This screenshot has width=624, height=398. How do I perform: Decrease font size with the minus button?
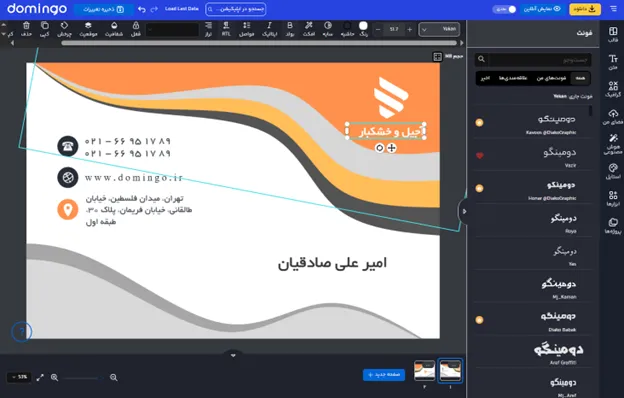[x=378, y=29]
